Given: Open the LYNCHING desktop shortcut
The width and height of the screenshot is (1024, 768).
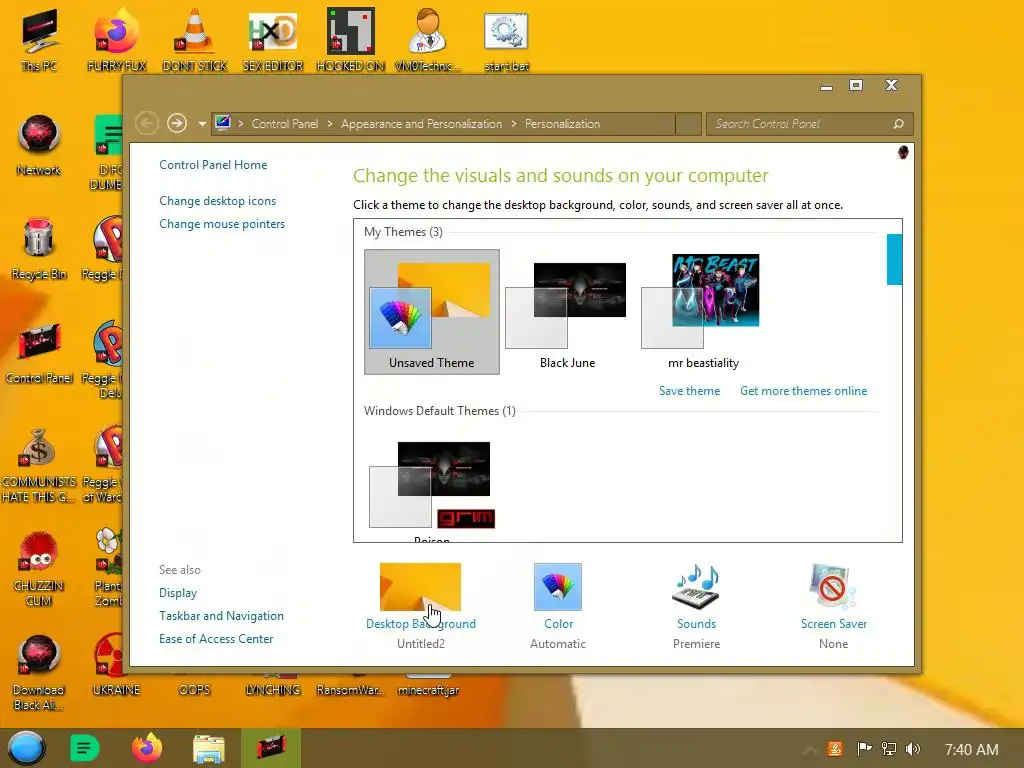Looking at the screenshot, I should point(272,690).
